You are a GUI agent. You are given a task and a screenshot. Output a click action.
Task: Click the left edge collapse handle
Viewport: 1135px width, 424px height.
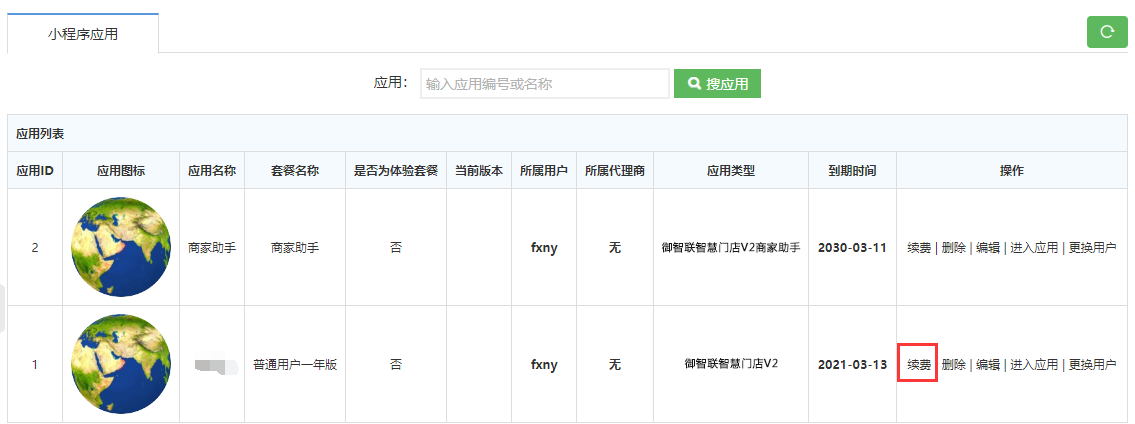[3, 307]
